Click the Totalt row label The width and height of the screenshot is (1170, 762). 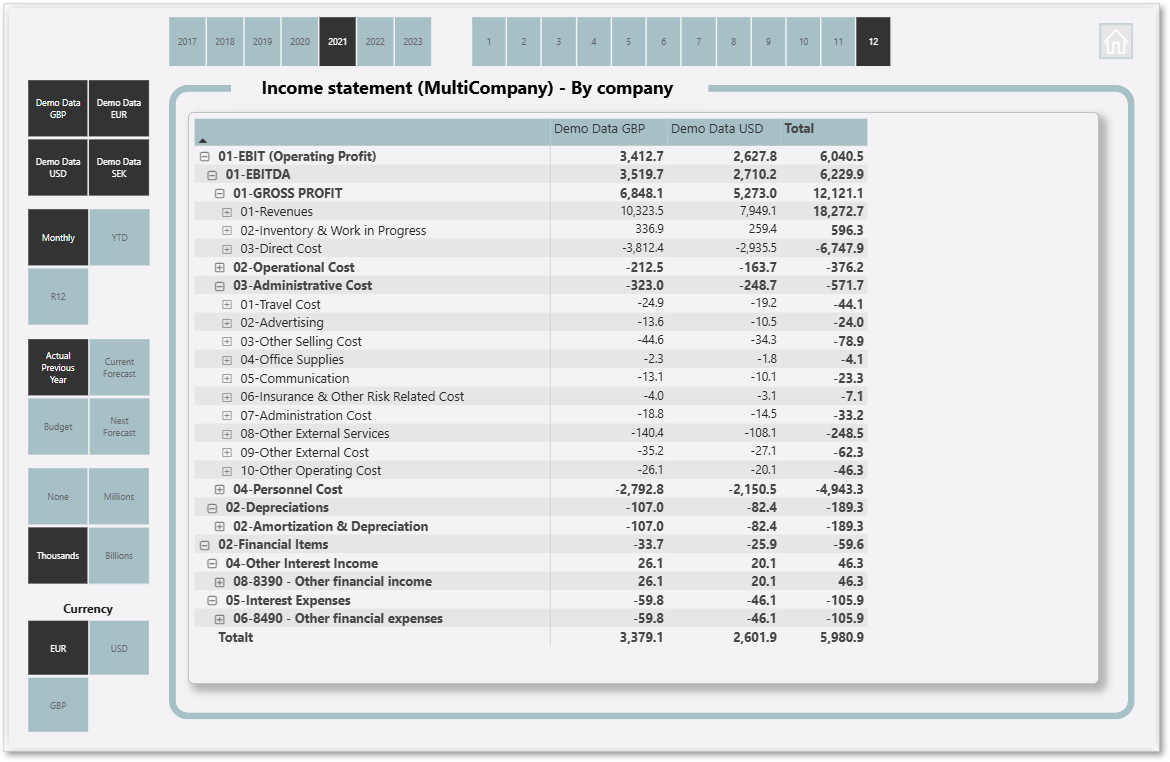(236, 637)
